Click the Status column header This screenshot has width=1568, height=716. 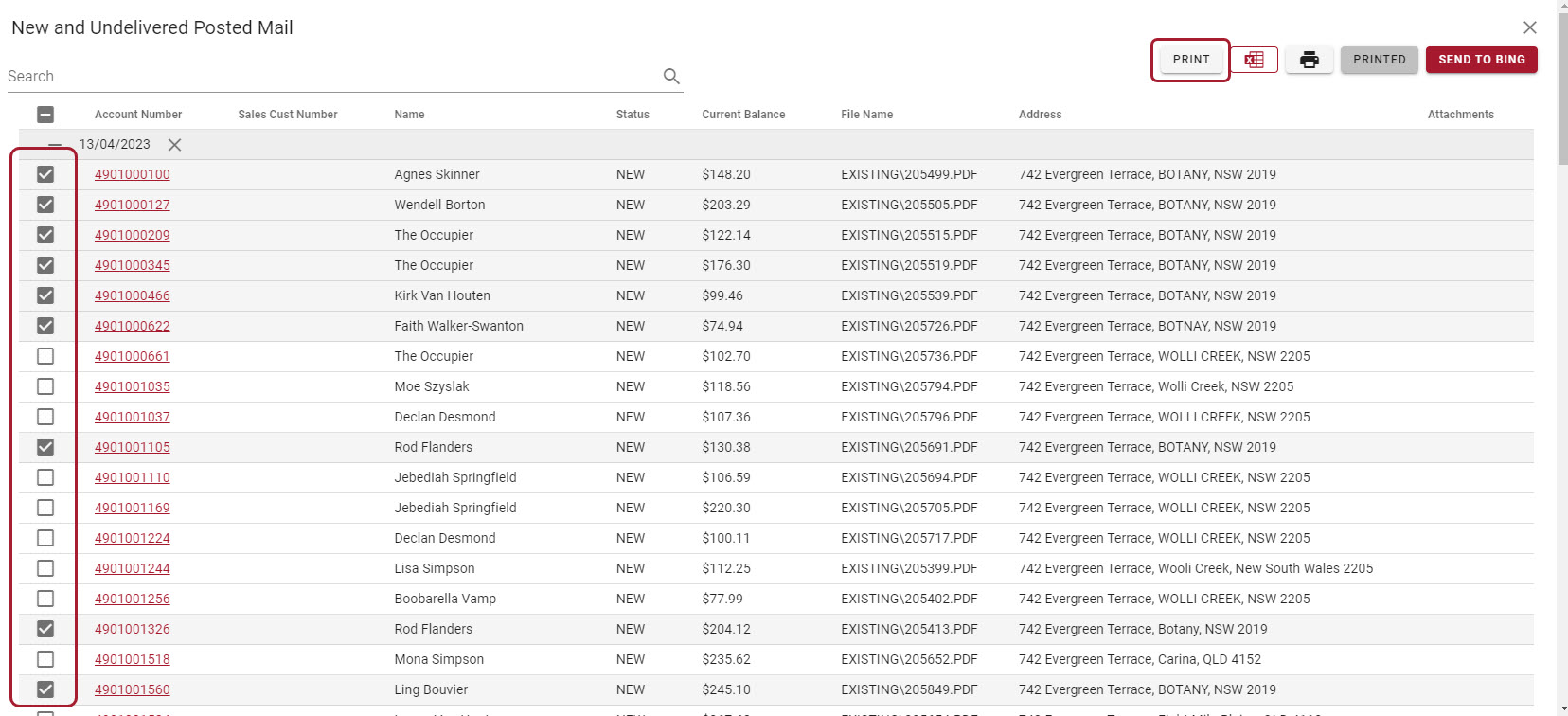(x=633, y=115)
